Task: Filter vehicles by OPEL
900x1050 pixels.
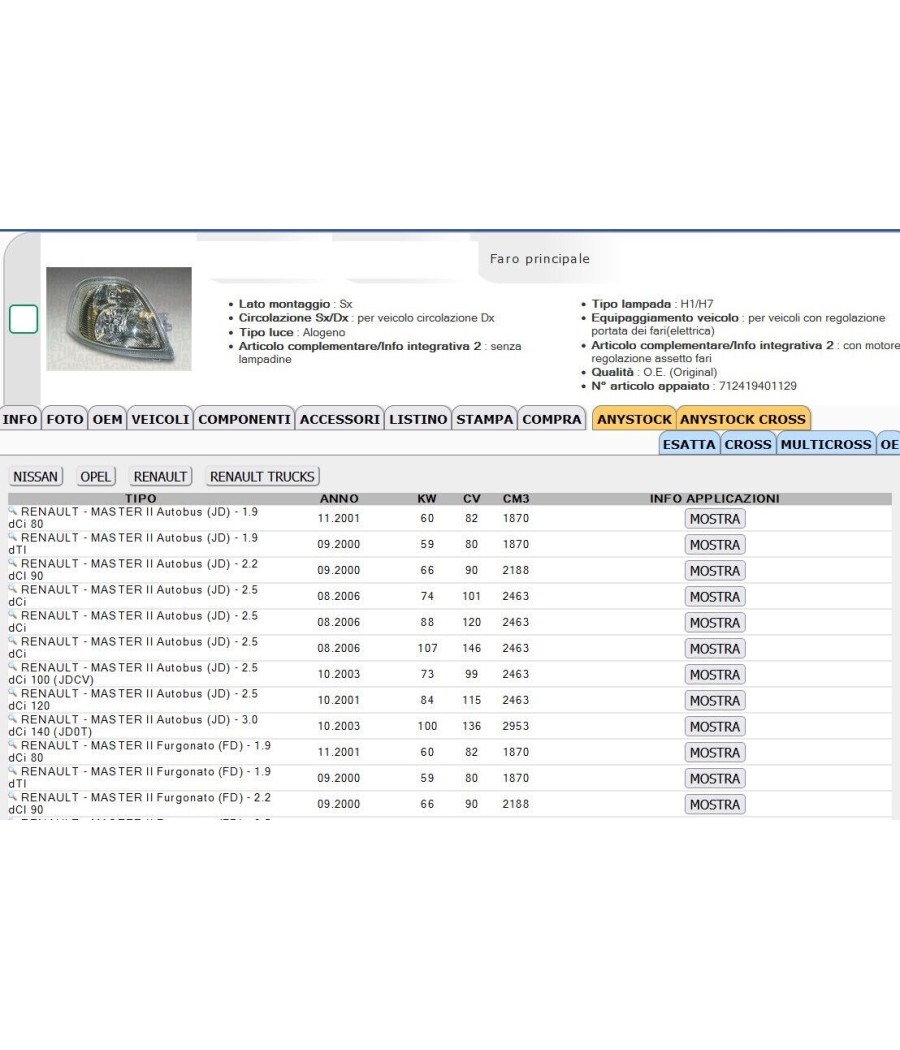Action: (95, 477)
